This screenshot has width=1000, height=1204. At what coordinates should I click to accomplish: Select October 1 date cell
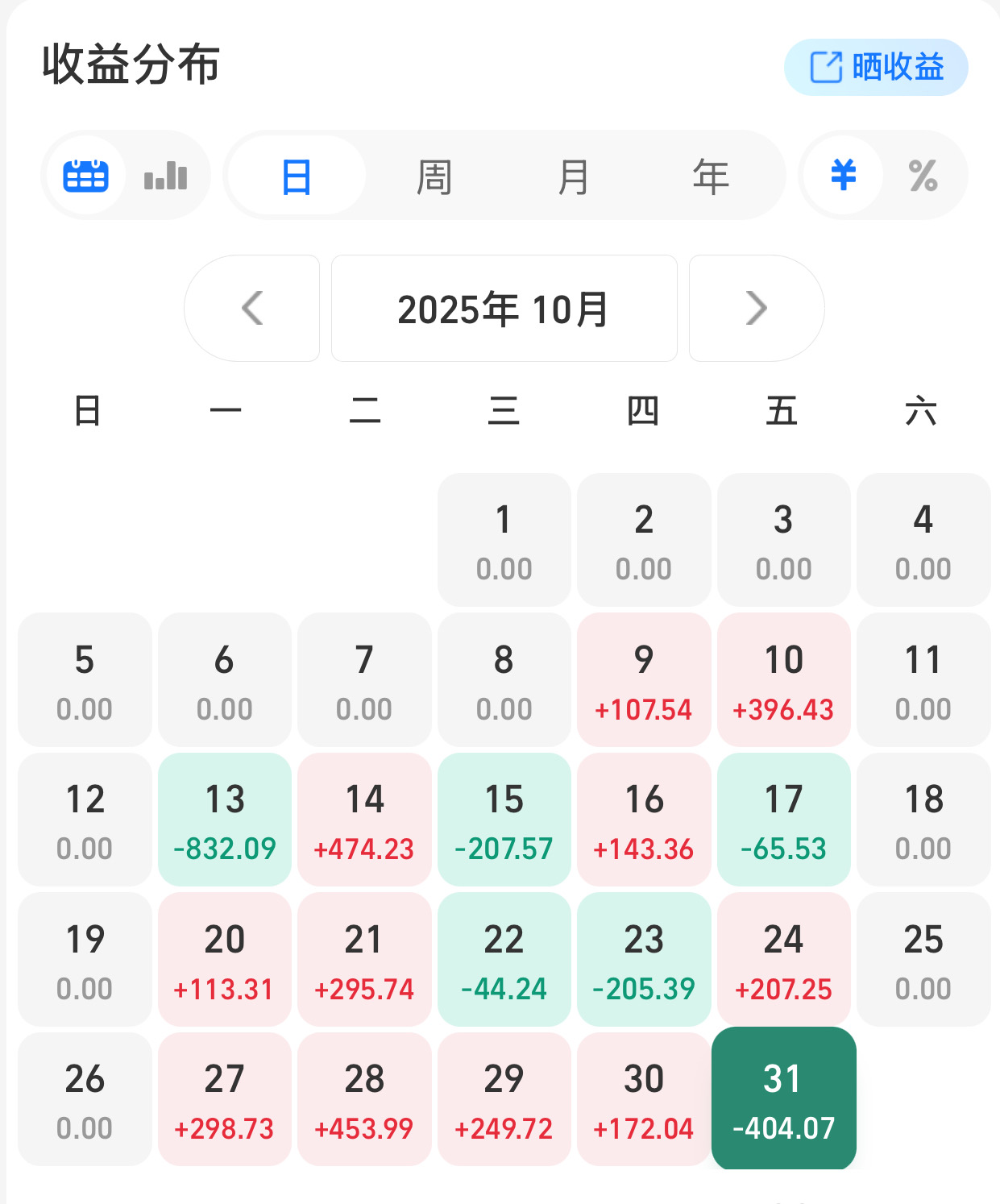[x=504, y=540]
